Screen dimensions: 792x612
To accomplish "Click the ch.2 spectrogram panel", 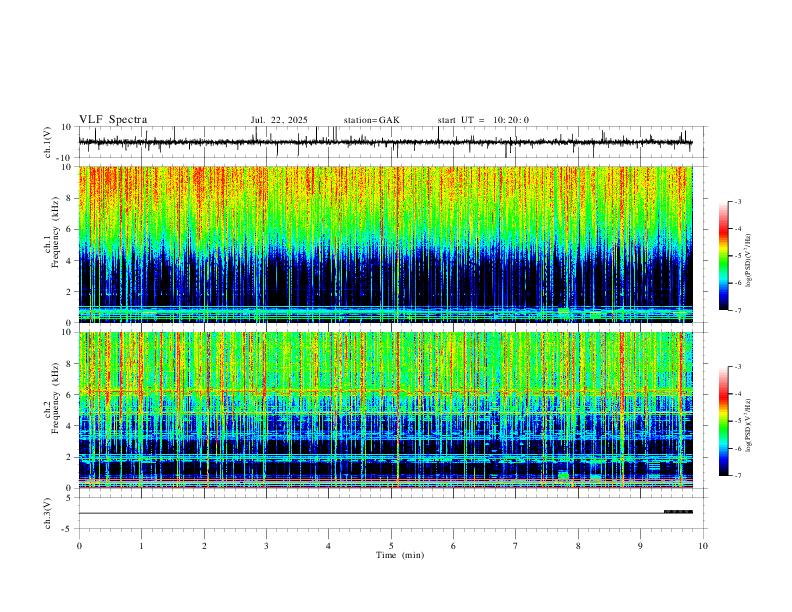I will (x=386, y=410).
